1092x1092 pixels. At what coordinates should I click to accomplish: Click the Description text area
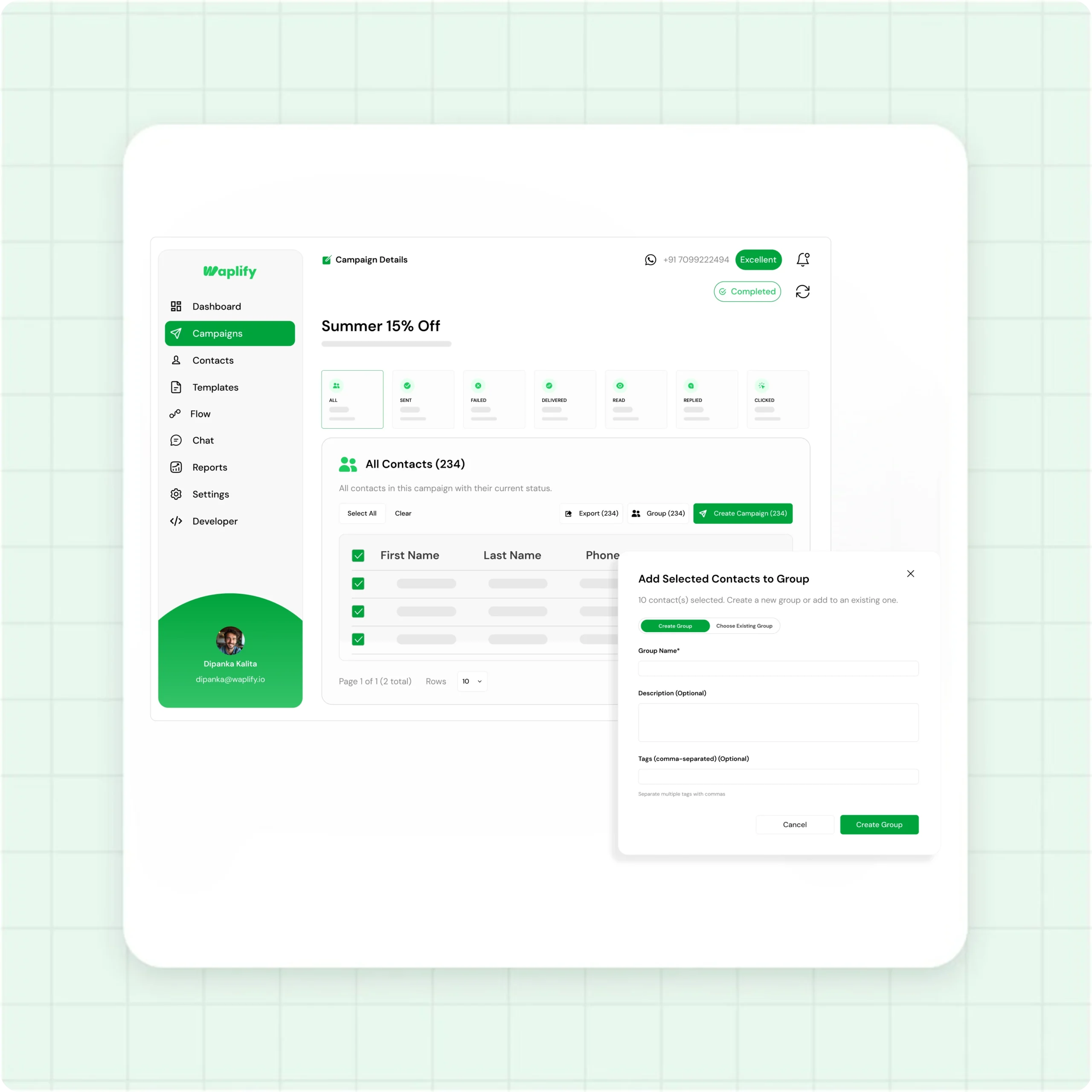coord(778,722)
